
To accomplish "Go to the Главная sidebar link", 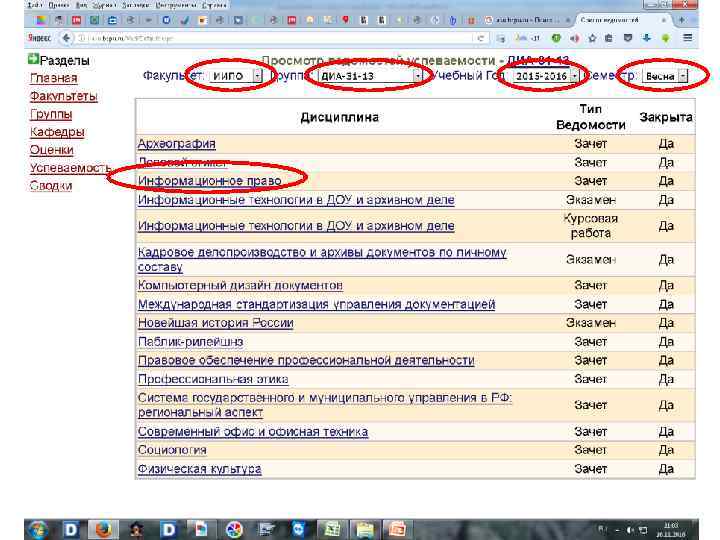I will click(54, 78).
